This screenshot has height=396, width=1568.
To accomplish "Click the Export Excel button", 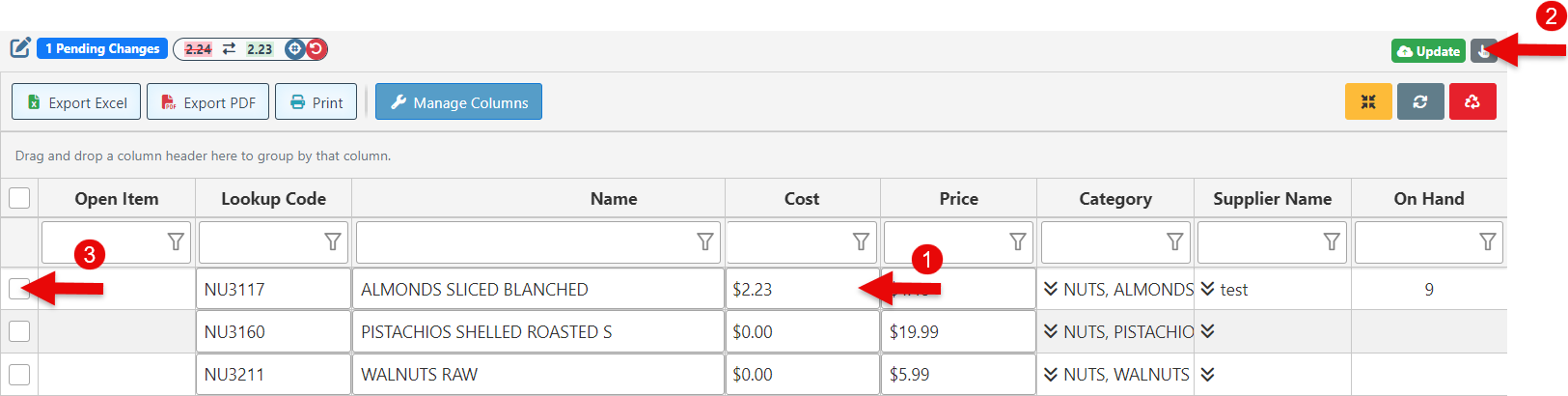I will pyautogui.click(x=76, y=101).
